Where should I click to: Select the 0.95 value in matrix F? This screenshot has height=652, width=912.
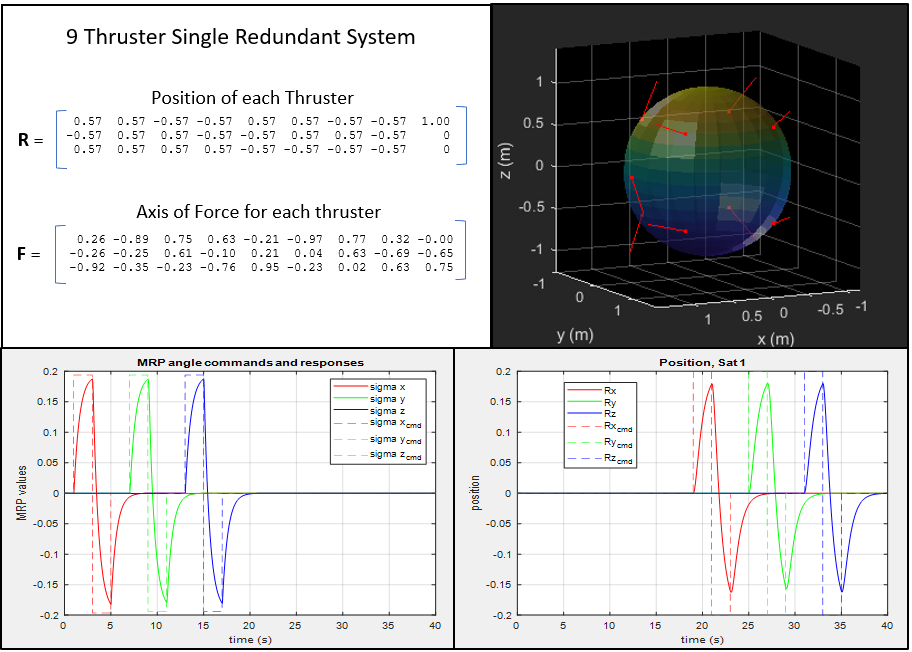coord(265,268)
